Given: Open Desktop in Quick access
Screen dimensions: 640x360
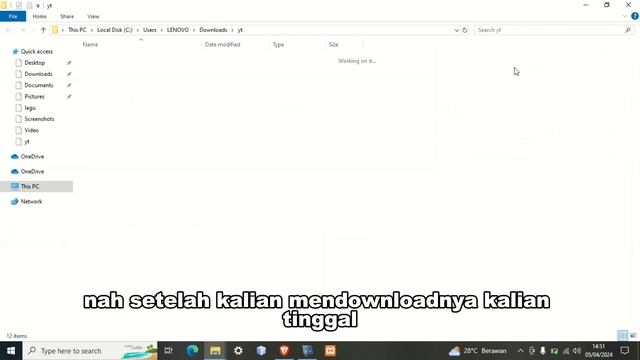Looking at the screenshot, I should click(34, 63).
